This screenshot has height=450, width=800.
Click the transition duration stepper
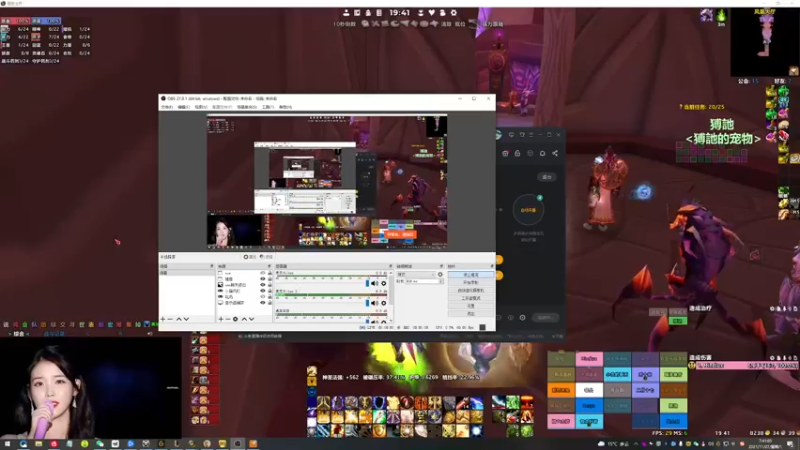pyautogui.click(x=441, y=281)
